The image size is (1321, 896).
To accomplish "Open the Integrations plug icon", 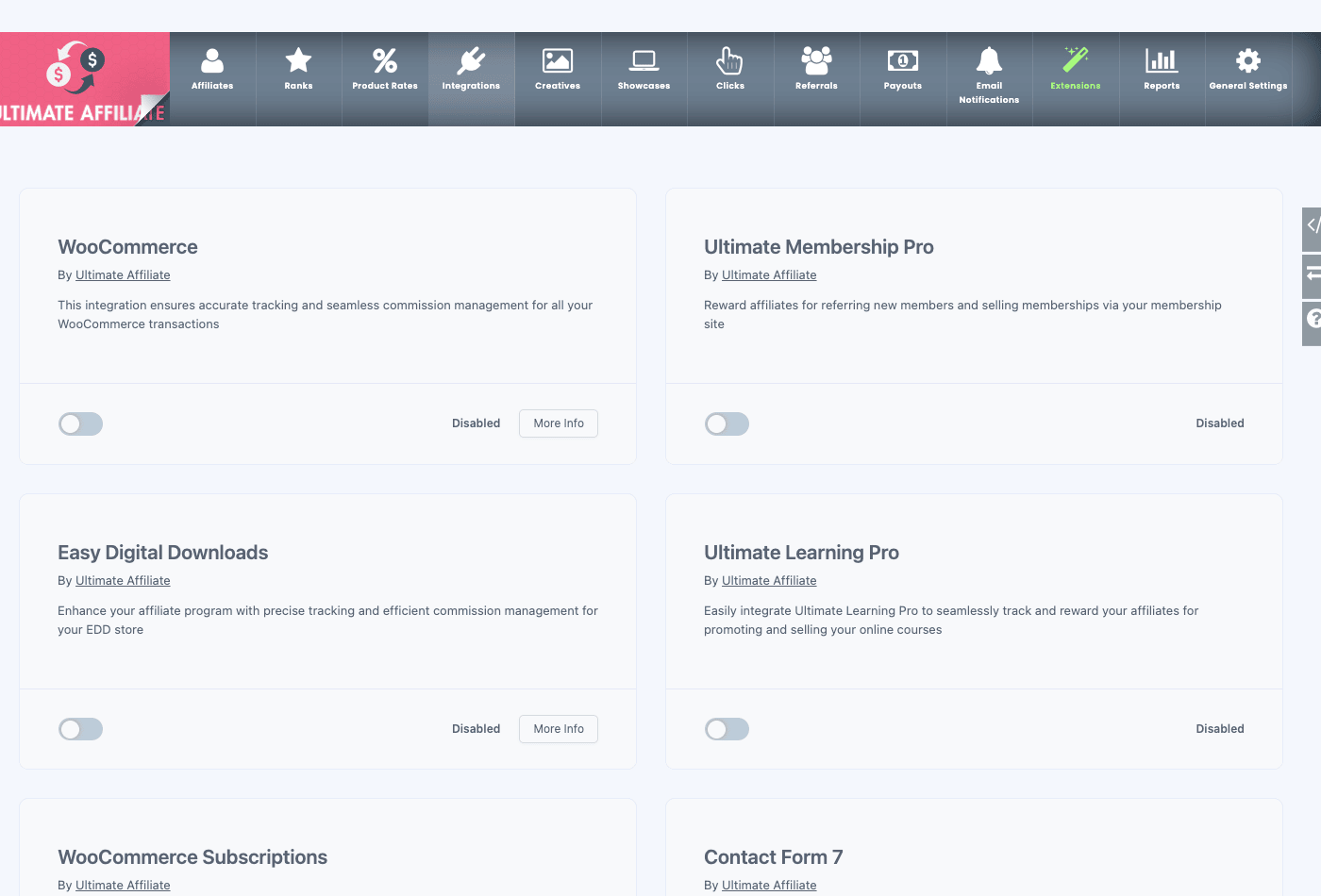I will 471,60.
